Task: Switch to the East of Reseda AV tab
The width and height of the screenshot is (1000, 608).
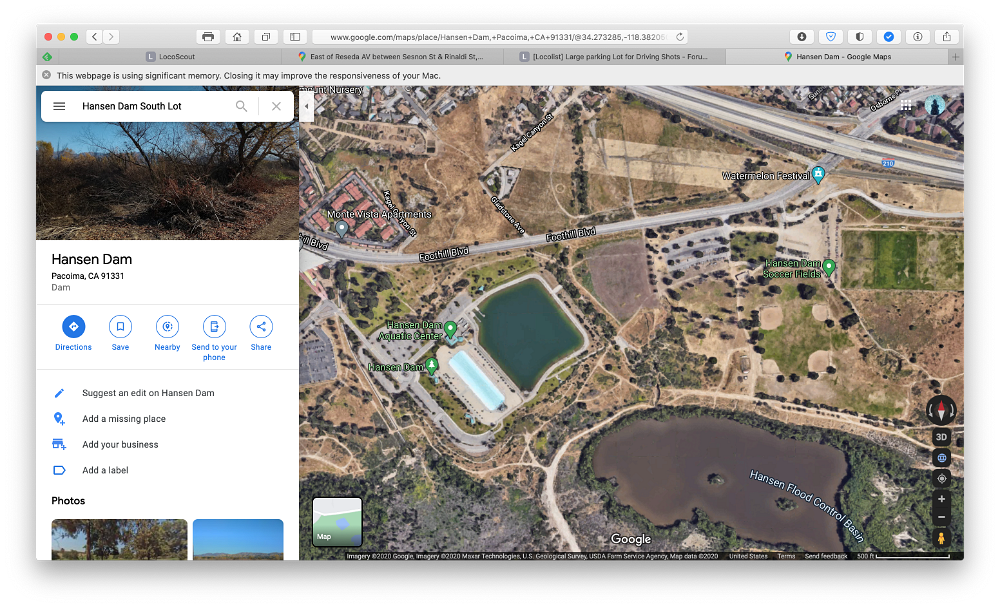Action: pos(392,57)
